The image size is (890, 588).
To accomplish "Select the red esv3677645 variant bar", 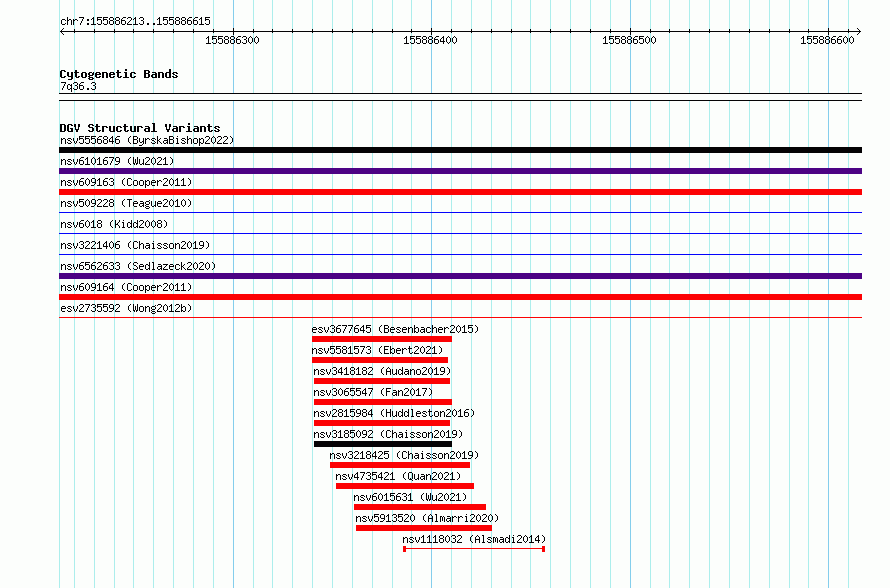I will click(x=382, y=339).
